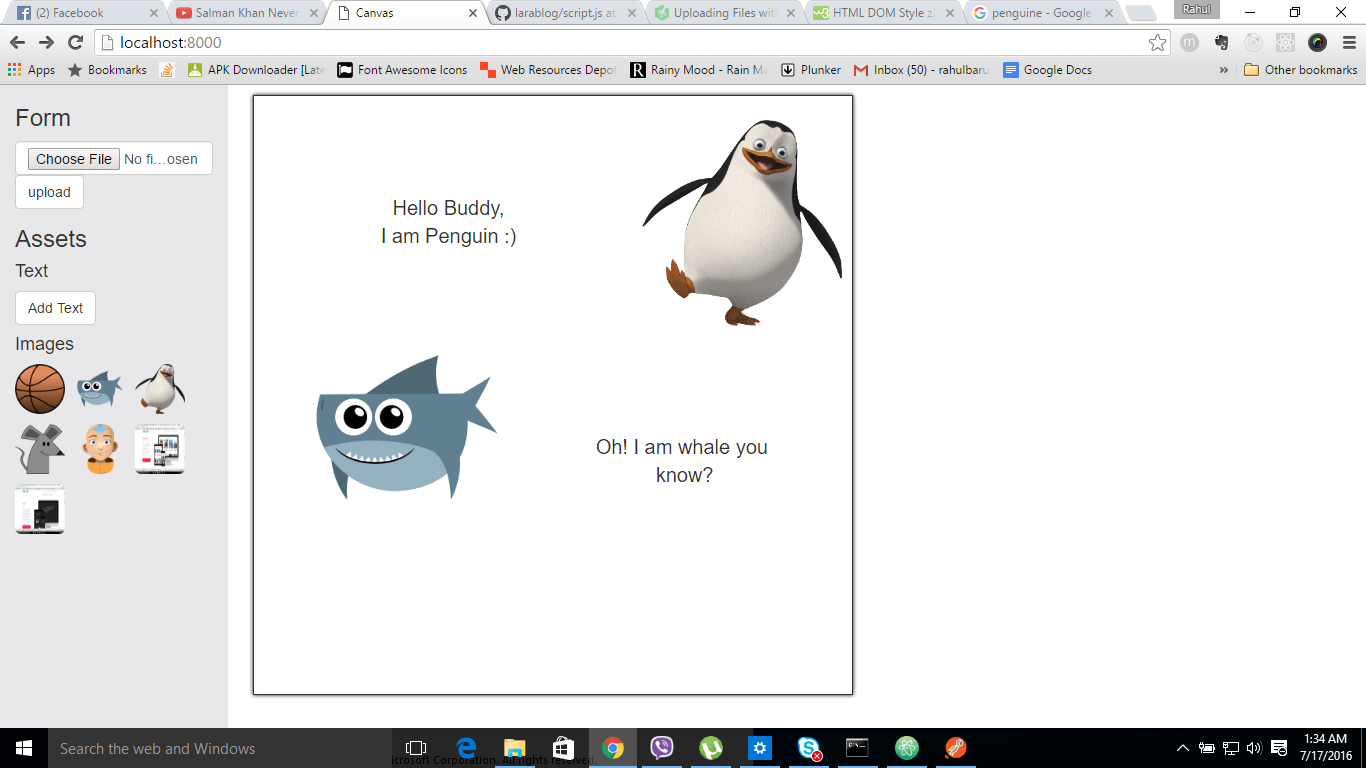Open the Plunker bookmark
The width and height of the screenshot is (1366, 768).
point(811,70)
